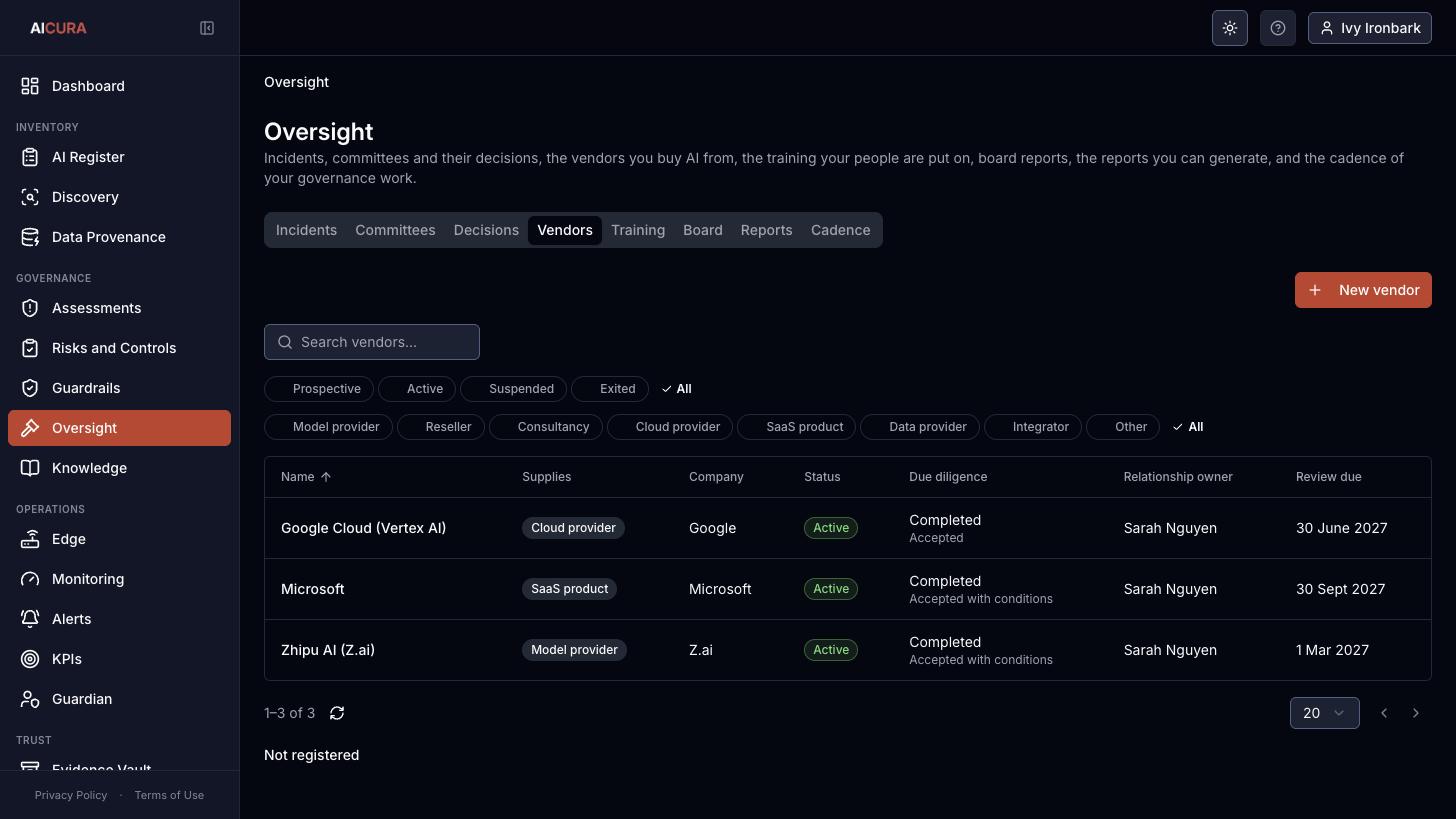Filter by Cloud provider type

[670, 427]
